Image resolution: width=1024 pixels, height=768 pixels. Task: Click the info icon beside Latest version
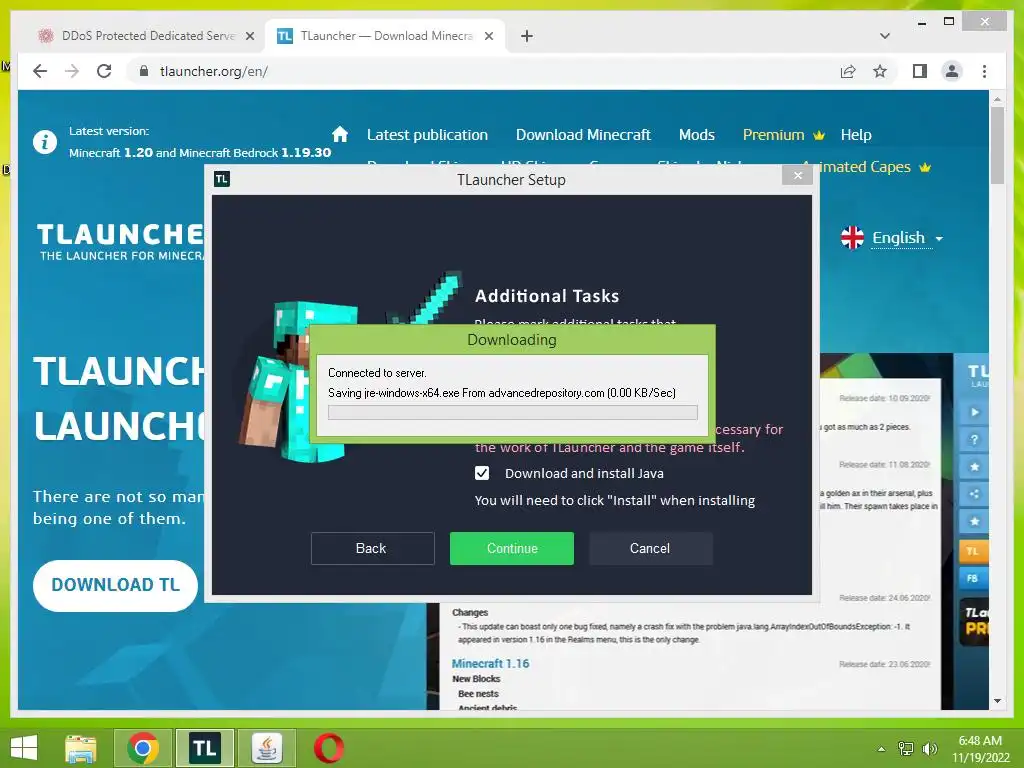45,141
